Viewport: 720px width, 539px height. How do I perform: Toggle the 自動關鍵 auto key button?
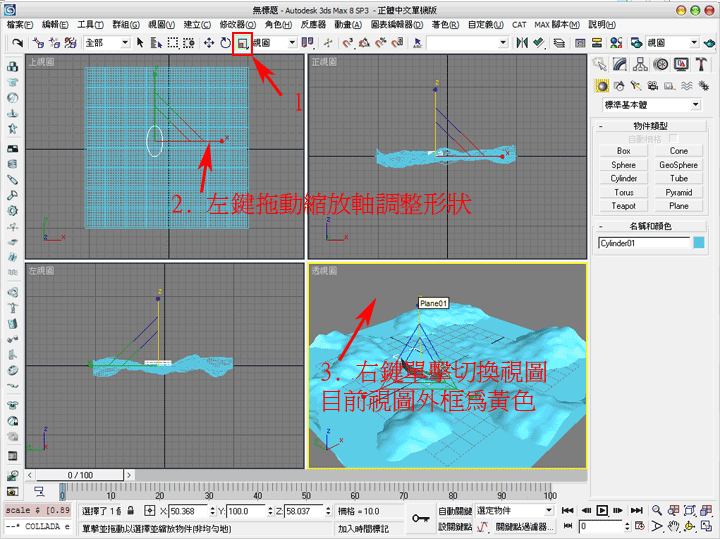click(455, 511)
